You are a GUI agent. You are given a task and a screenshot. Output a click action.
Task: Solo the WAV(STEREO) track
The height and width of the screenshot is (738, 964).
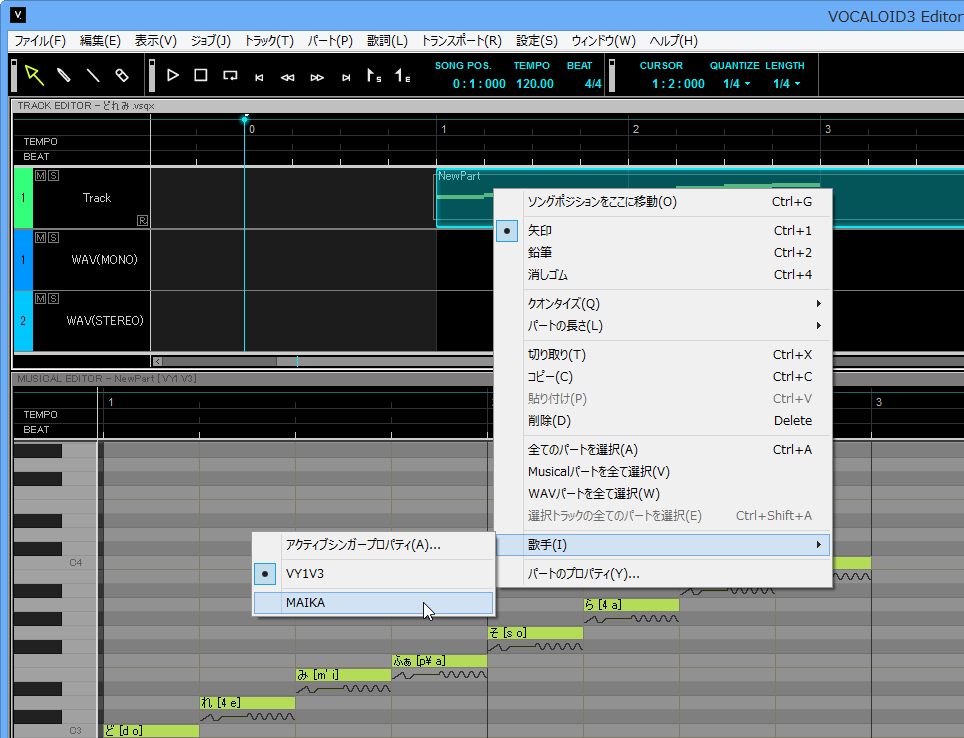tap(53, 298)
